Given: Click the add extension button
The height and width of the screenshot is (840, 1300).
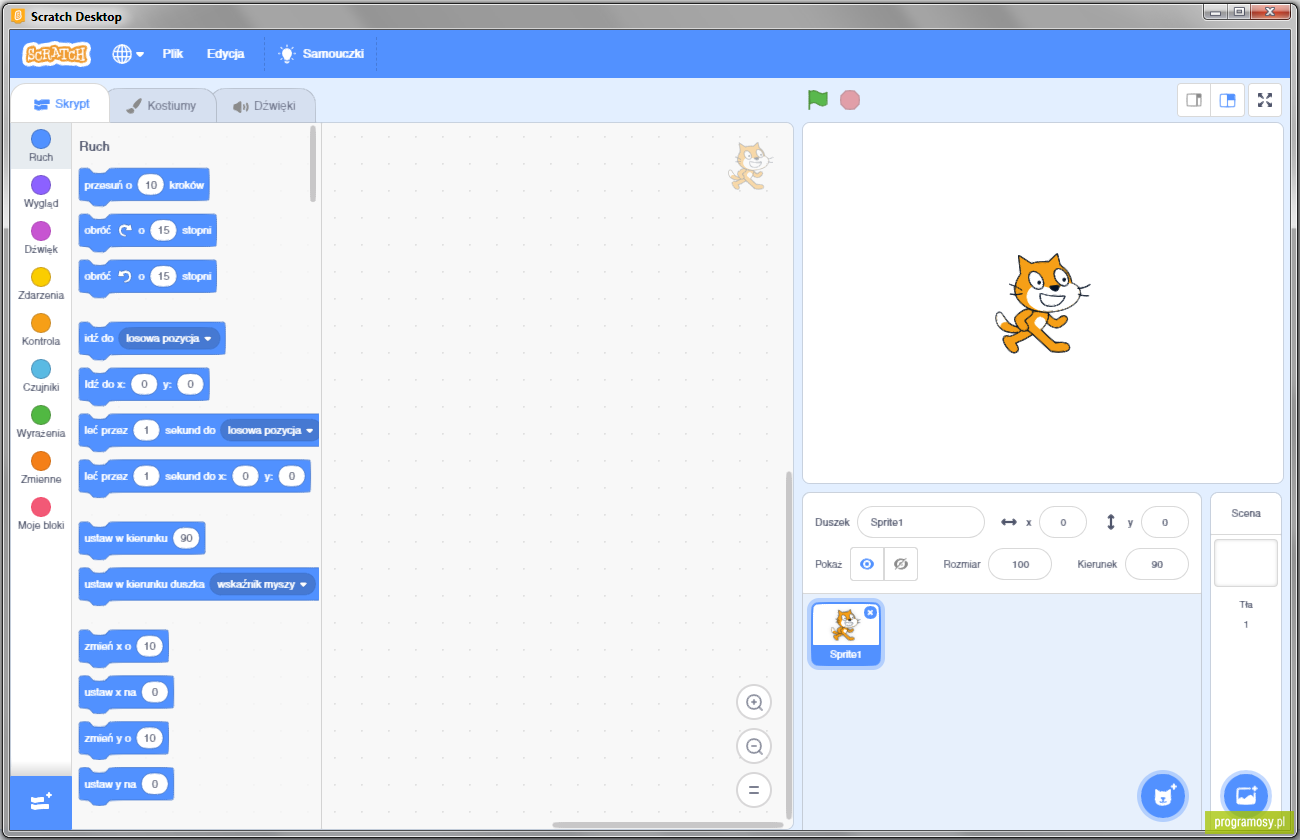Looking at the screenshot, I should 41,802.
